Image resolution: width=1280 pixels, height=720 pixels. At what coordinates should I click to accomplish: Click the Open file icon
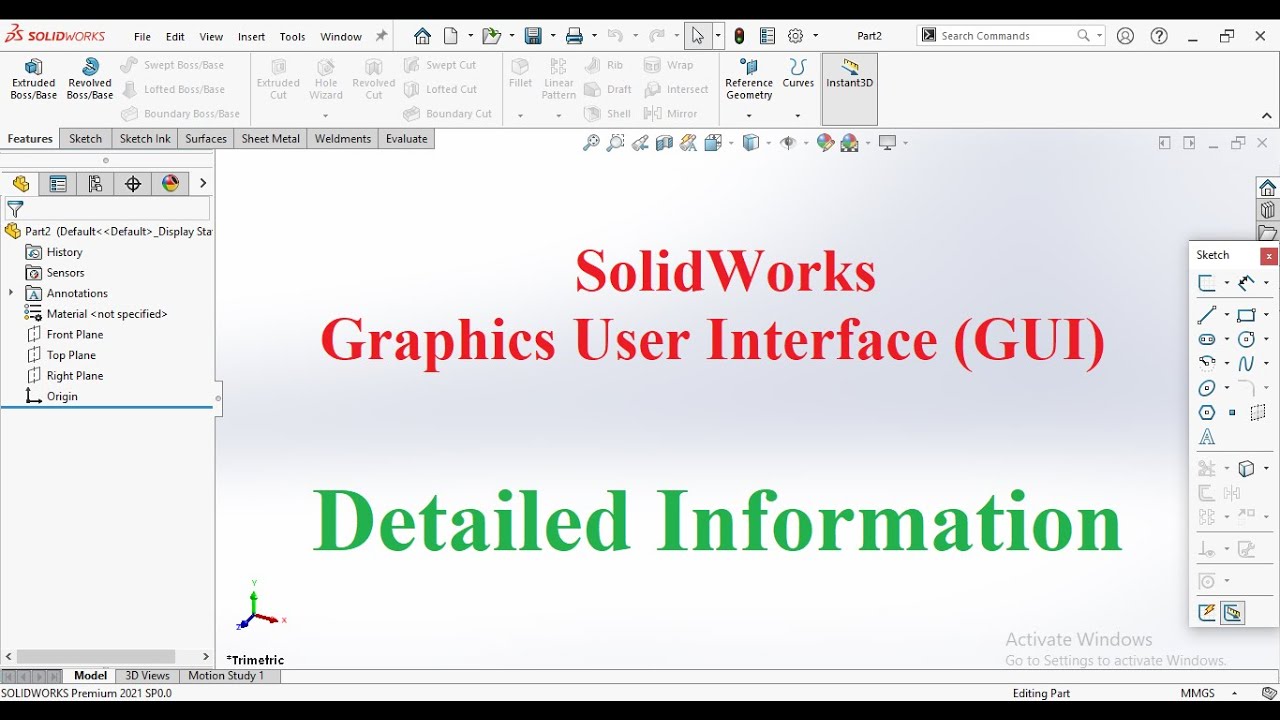coord(491,36)
